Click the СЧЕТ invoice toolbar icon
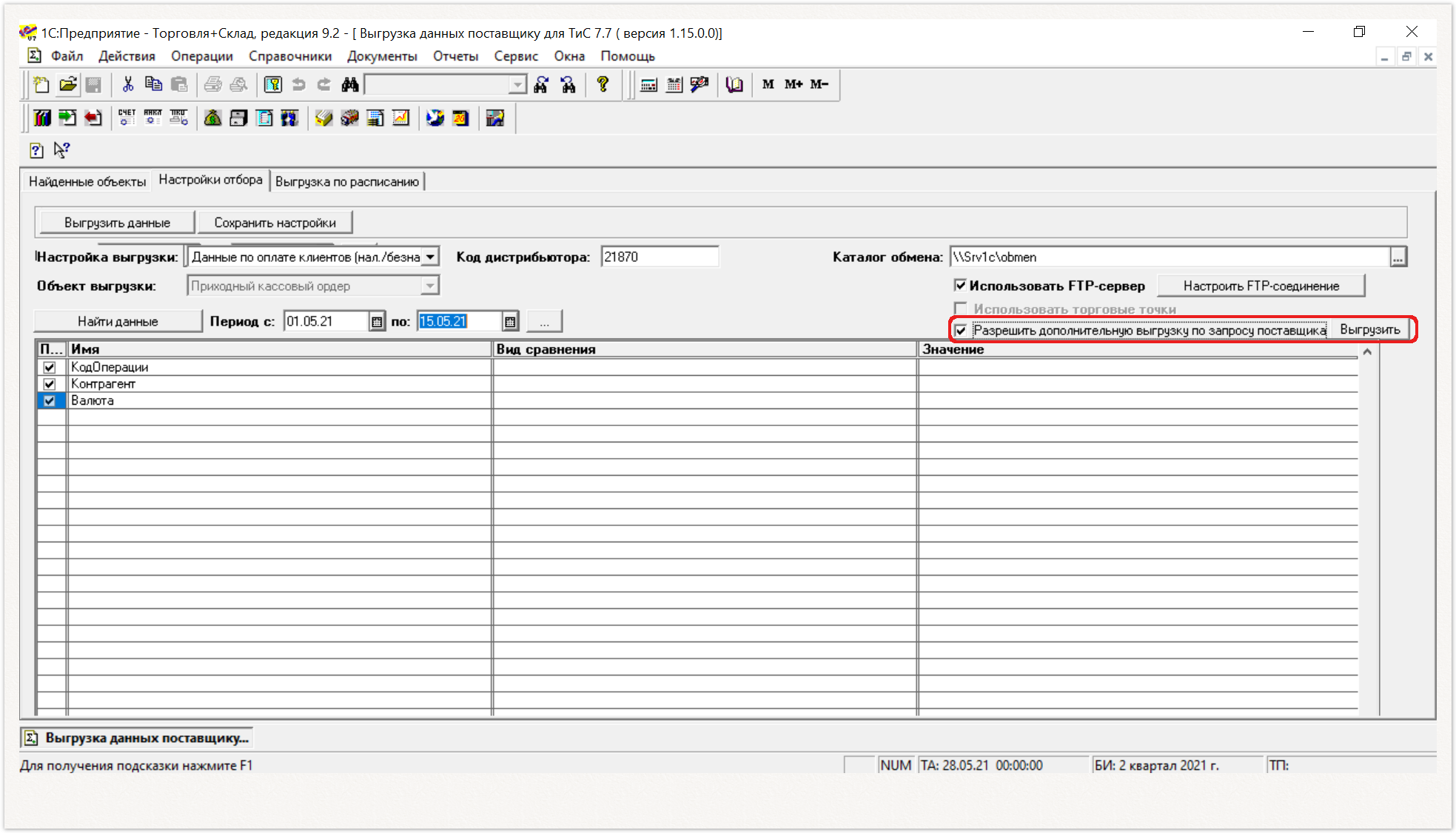Image resolution: width=1456 pixels, height=833 pixels. (x=127, y=118)
